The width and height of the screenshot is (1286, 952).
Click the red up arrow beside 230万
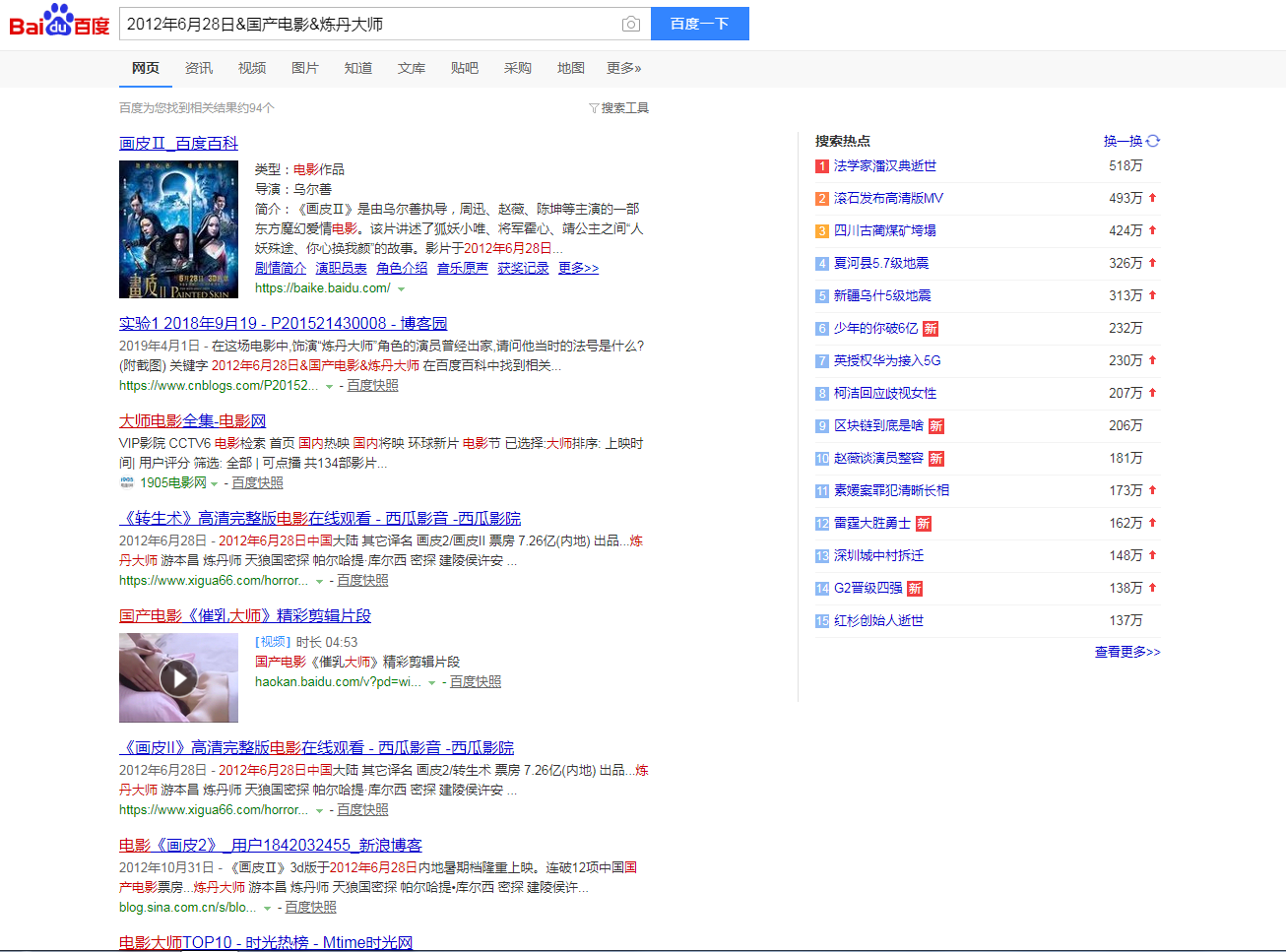pyautogui.click(x=1153, y=360)
